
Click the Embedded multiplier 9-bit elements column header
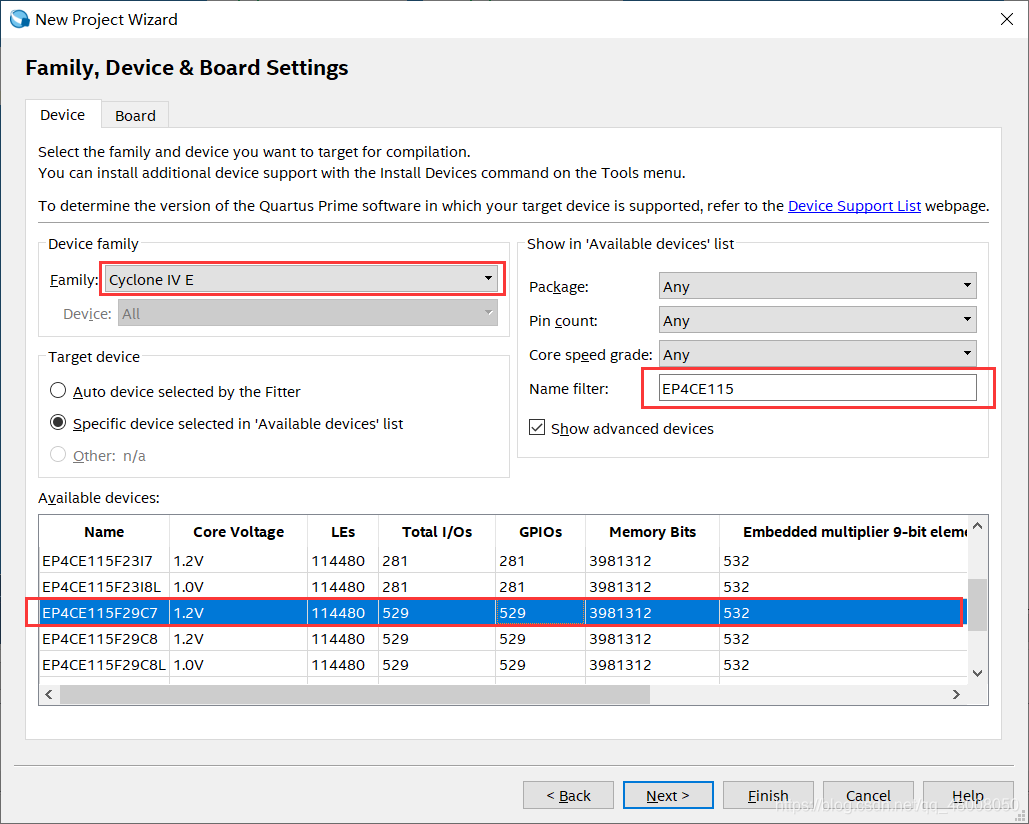click(843, 532)
